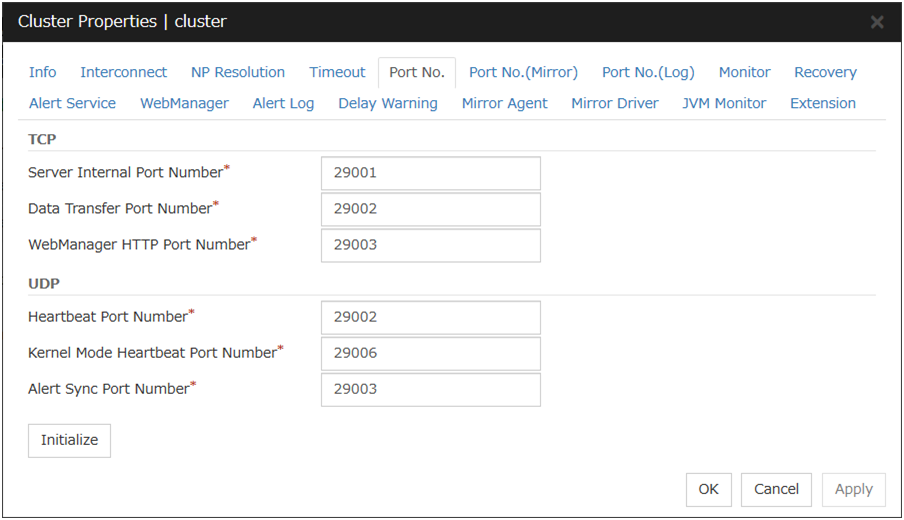Open the Port No.(Mirror) tab
Screen dimensions: 904x520
523,72
